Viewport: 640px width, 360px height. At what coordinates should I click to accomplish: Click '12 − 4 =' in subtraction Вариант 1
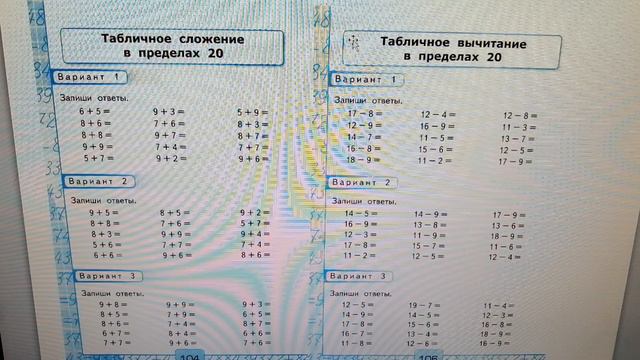point(438,115)
